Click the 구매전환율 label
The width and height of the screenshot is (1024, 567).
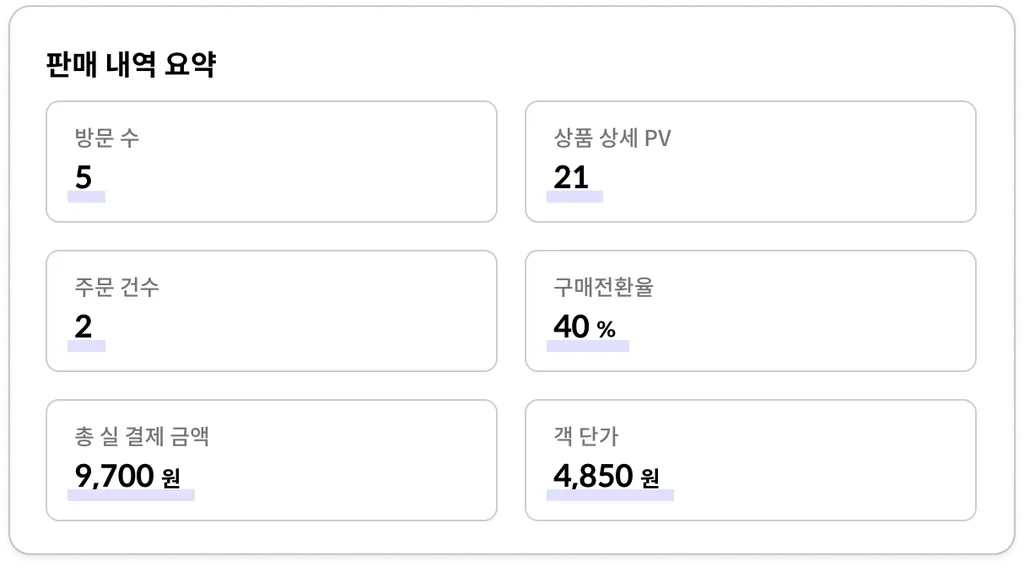click(603, 287)
